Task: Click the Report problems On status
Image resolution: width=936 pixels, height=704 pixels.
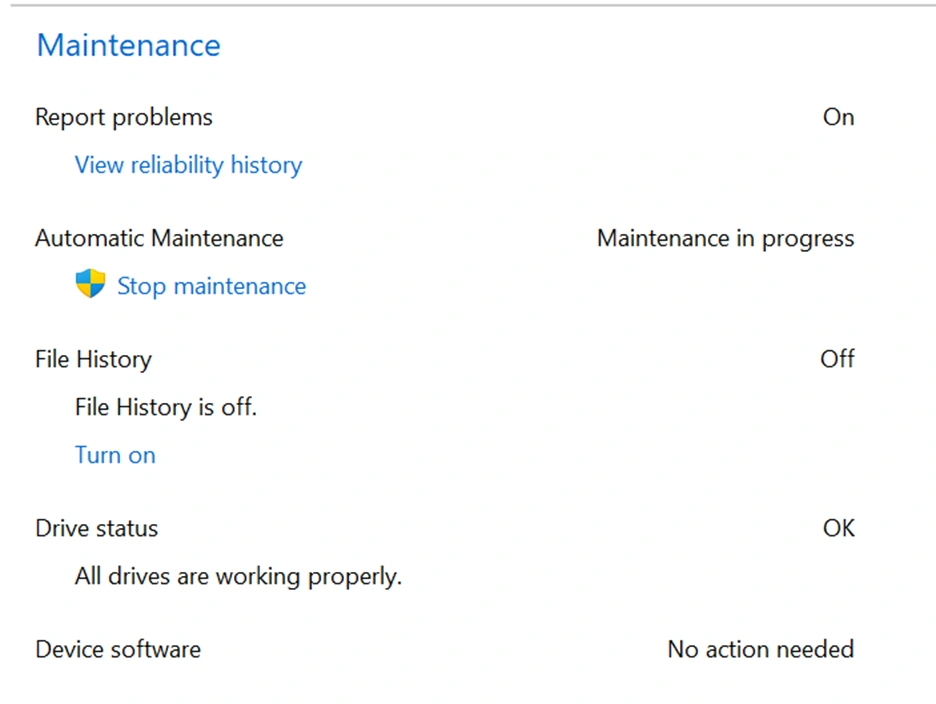Action: click(838, 117)
